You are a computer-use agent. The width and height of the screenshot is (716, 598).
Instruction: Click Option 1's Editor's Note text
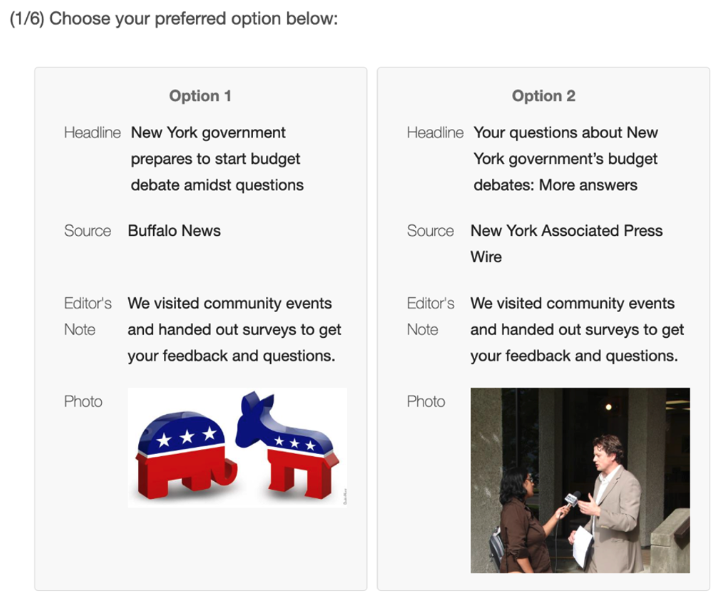click(x=234, y=330)
